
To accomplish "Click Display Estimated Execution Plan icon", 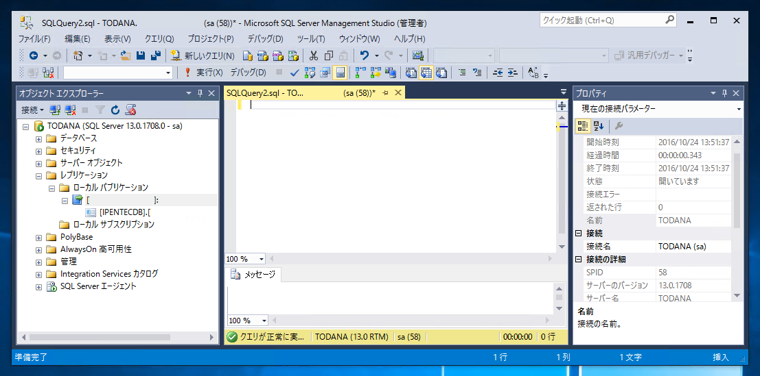I will [309, 73].
